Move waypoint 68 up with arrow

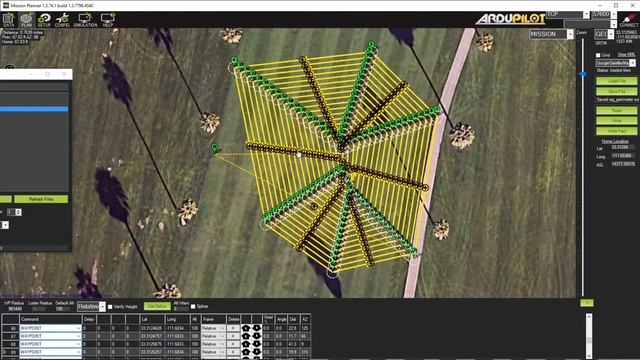[246, 344]
